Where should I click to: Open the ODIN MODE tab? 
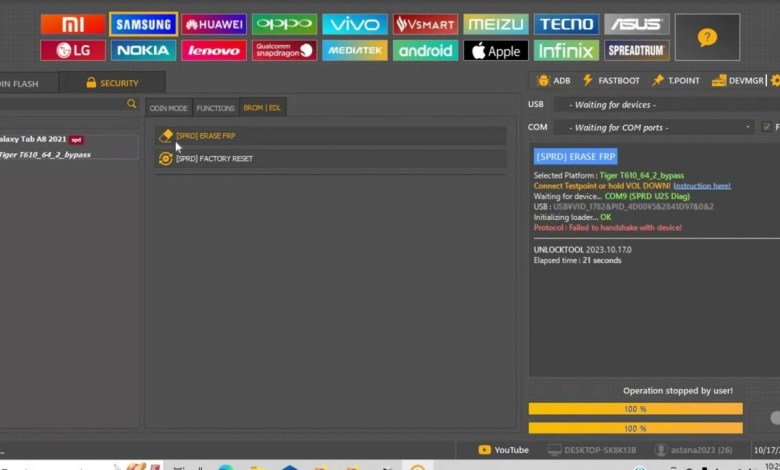tap(169, 108)
